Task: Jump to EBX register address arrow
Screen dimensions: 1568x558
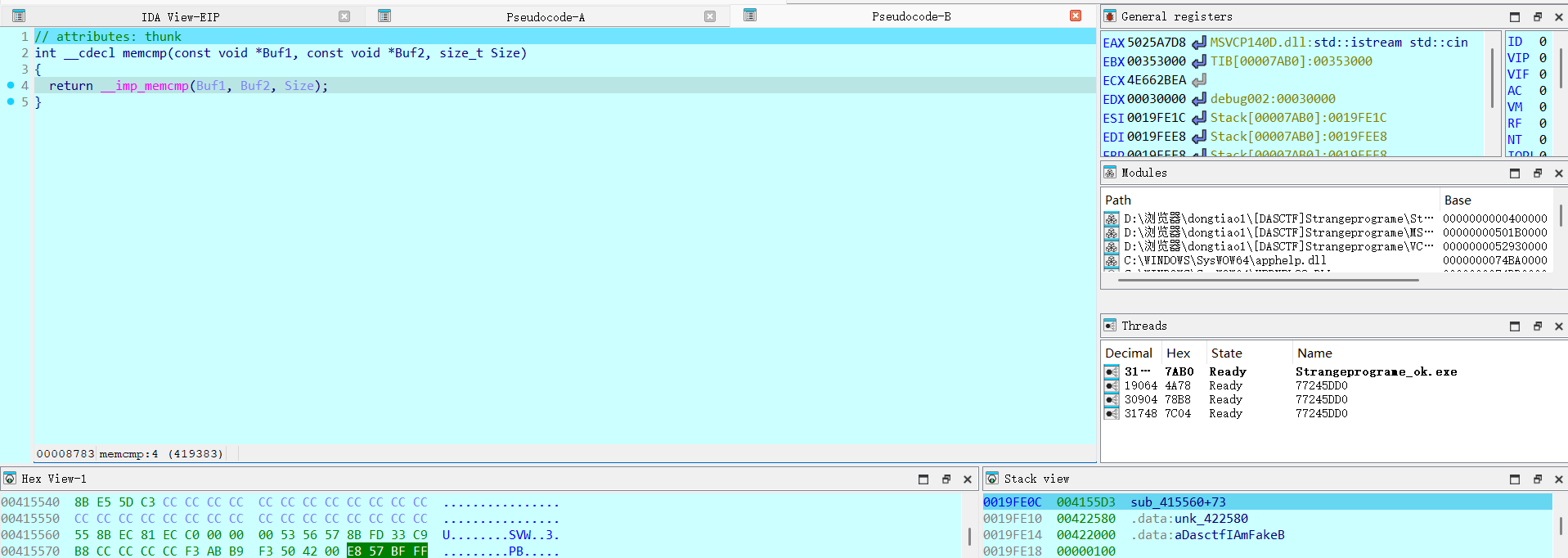Action: (x=1198, y=61)
